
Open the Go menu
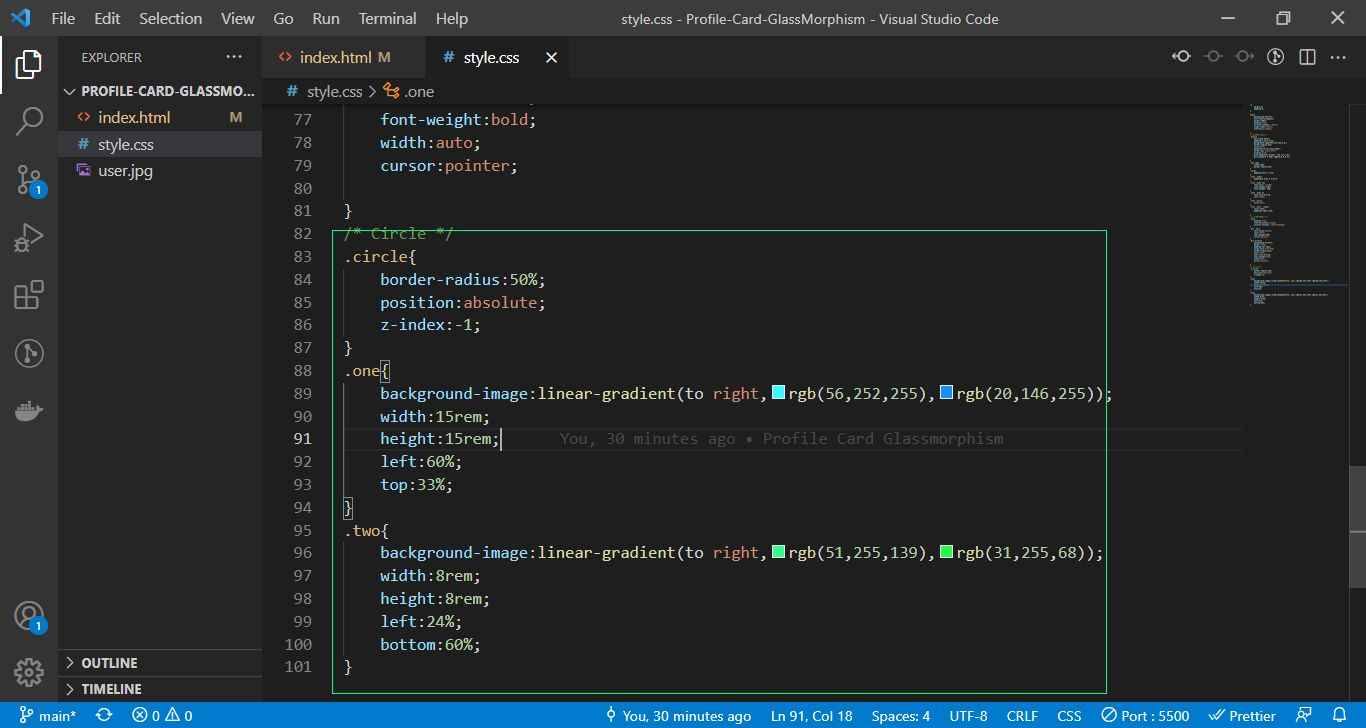tap(283, 18)
